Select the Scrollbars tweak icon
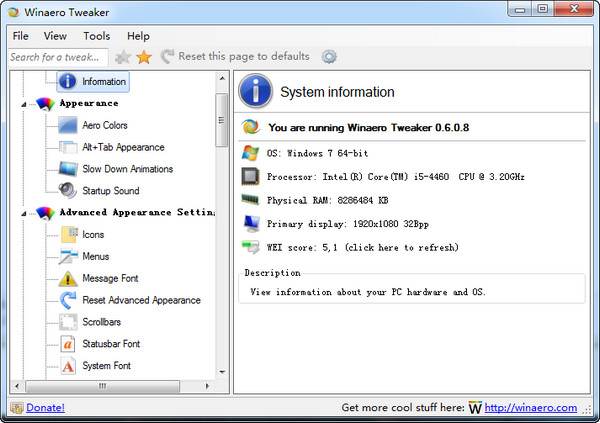The image size is (600, 423). click(67, 322)
